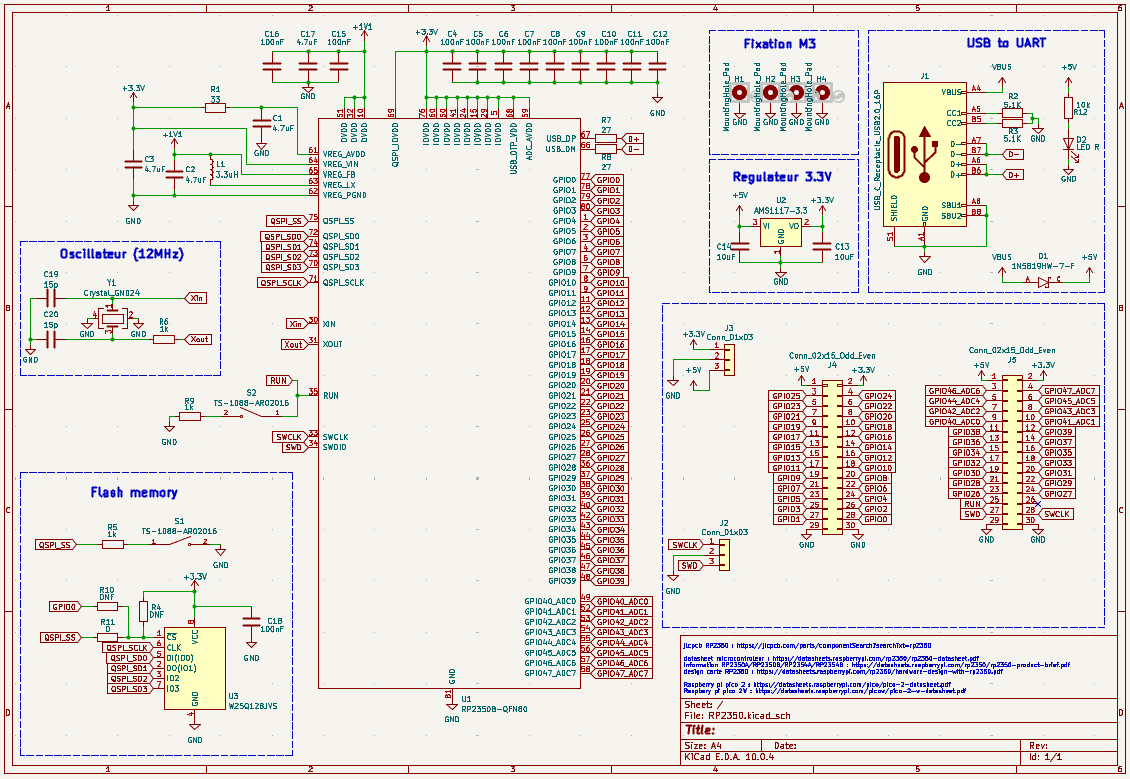Click the 'SWCLK' label at connector J2
This screenshot has width=1130, height=779.
point(684,545)
